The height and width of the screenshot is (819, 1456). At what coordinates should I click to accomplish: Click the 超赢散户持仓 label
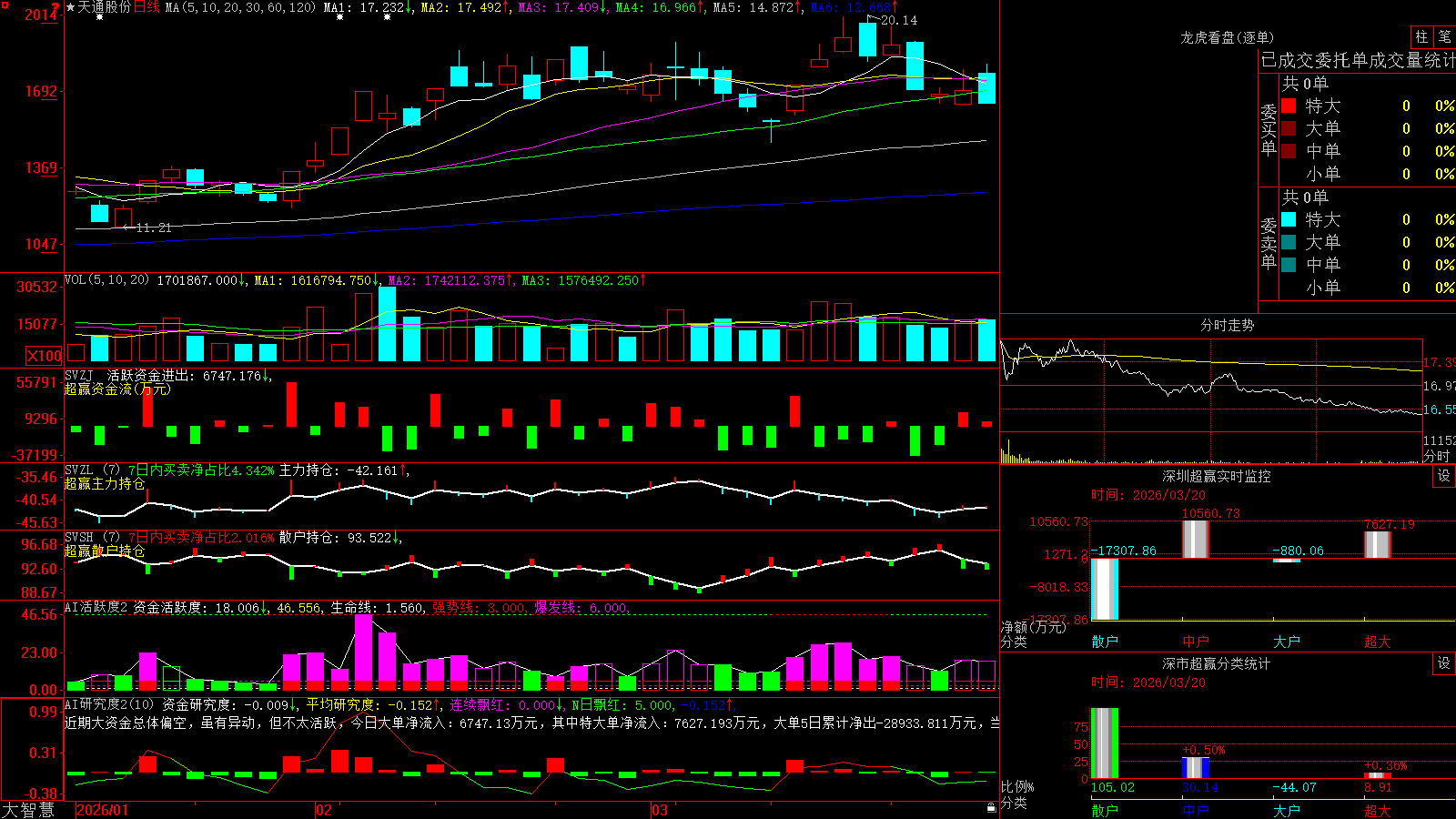105,551
